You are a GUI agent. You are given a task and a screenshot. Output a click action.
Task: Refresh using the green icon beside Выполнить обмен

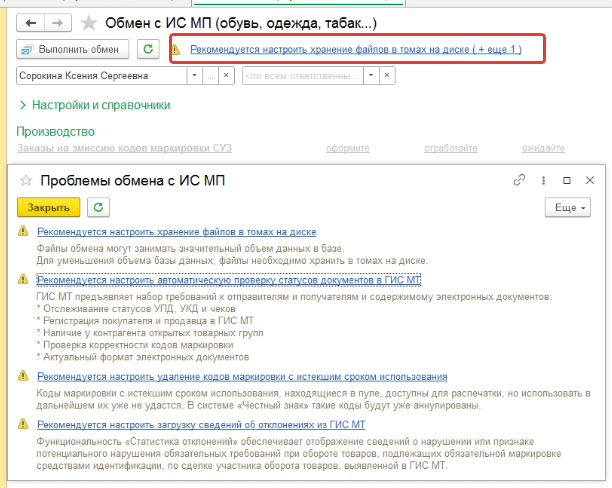coord(148,49)
